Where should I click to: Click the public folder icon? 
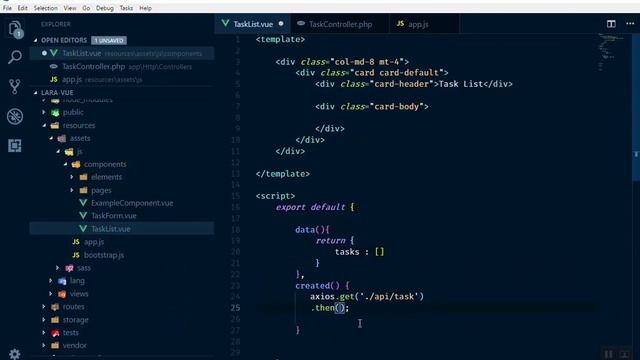pyautogui.click(x=55, y=112)
